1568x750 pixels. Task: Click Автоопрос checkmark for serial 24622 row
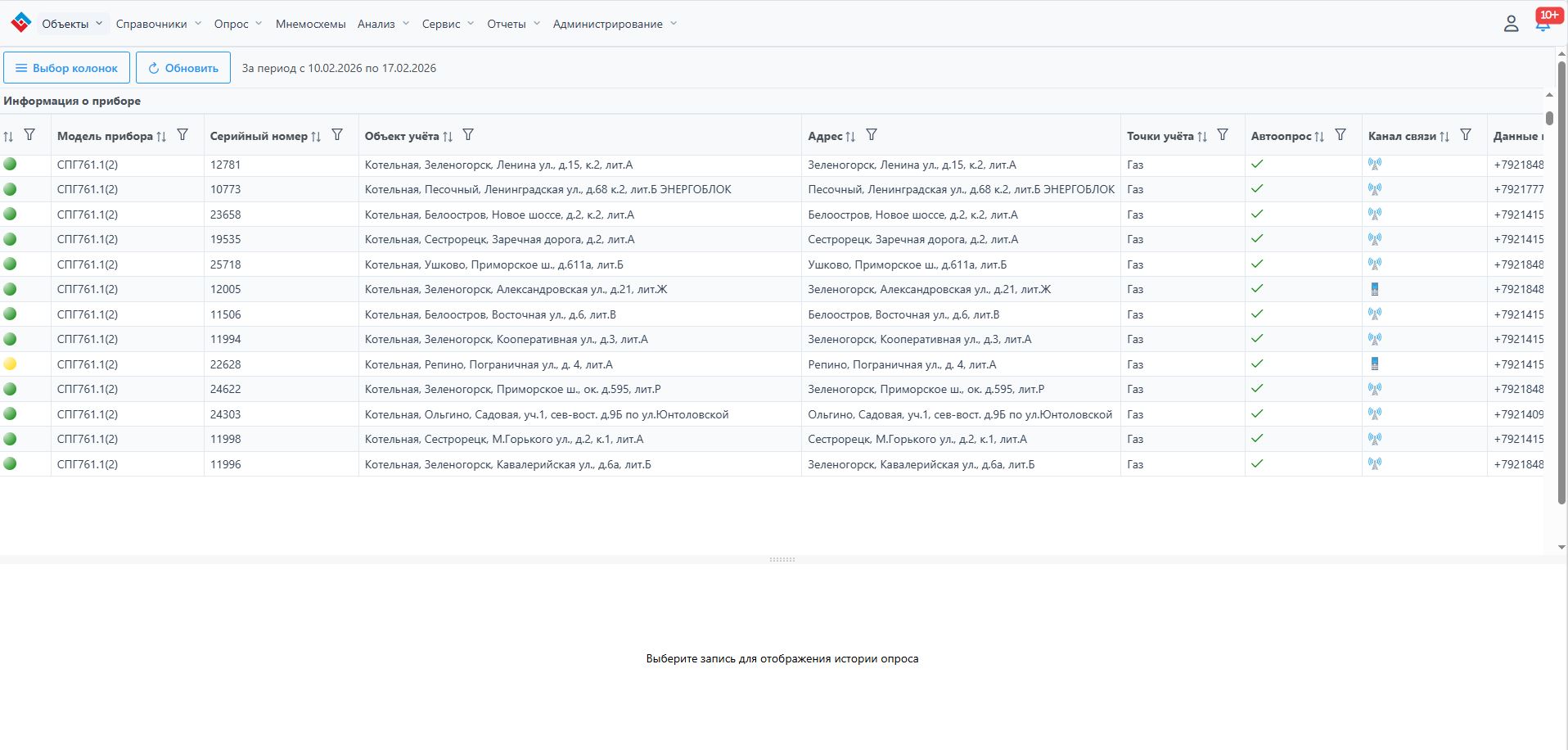pyautogui.click(x=1257, y=389)
